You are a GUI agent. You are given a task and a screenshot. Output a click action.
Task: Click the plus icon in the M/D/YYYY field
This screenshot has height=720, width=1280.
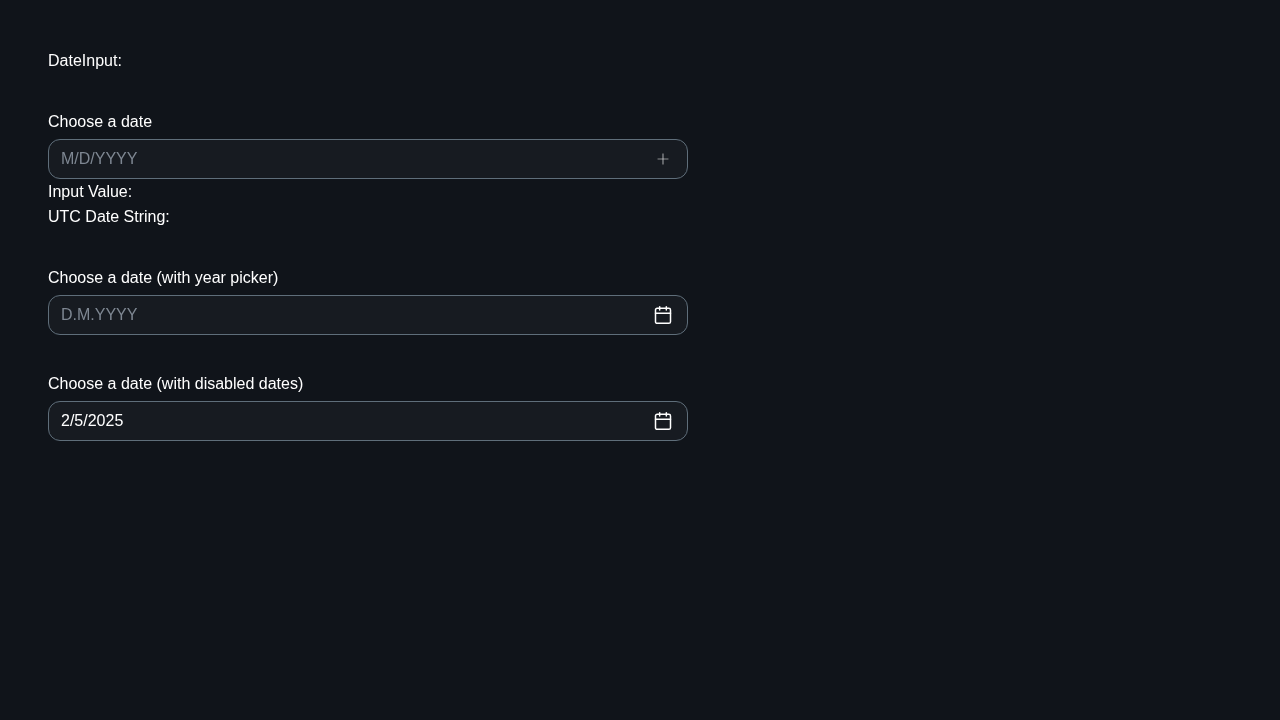(663, 159)
